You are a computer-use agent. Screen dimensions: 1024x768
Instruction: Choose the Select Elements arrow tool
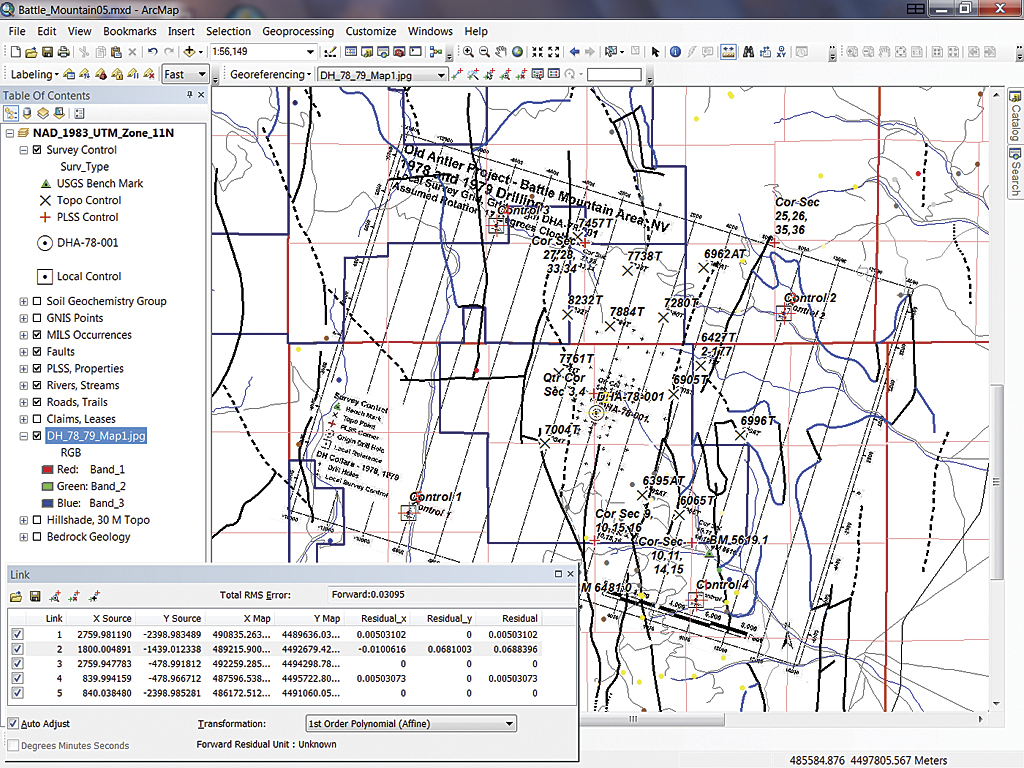coord(655,52)
